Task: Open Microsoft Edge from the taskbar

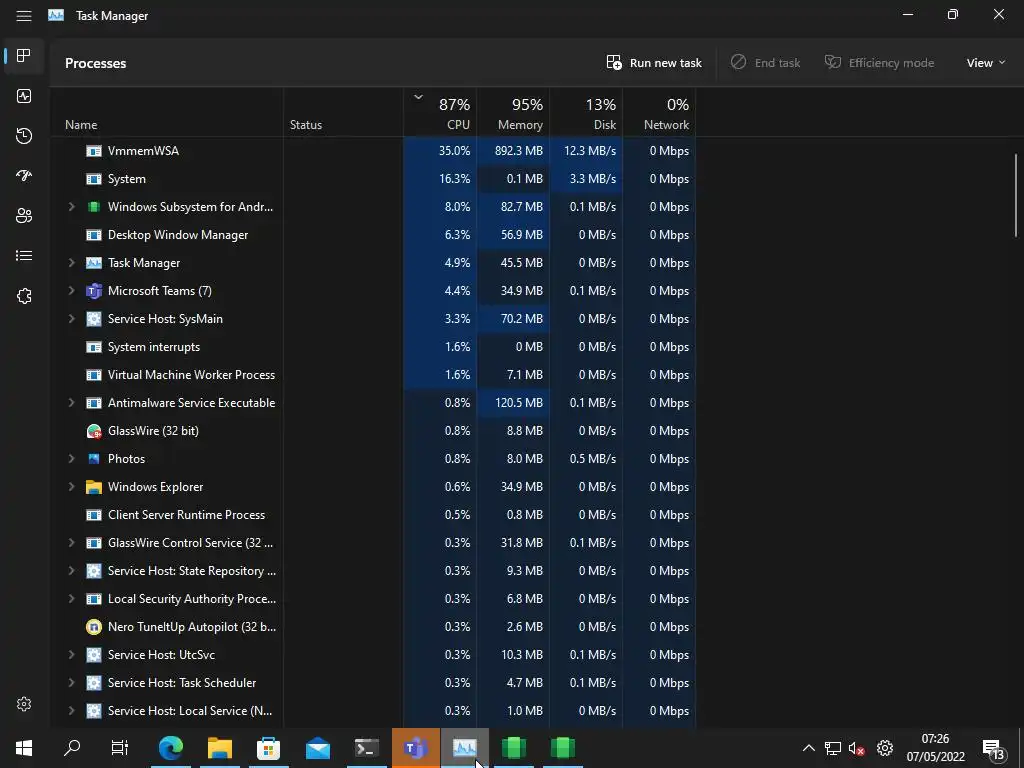Action: (171, 748)
